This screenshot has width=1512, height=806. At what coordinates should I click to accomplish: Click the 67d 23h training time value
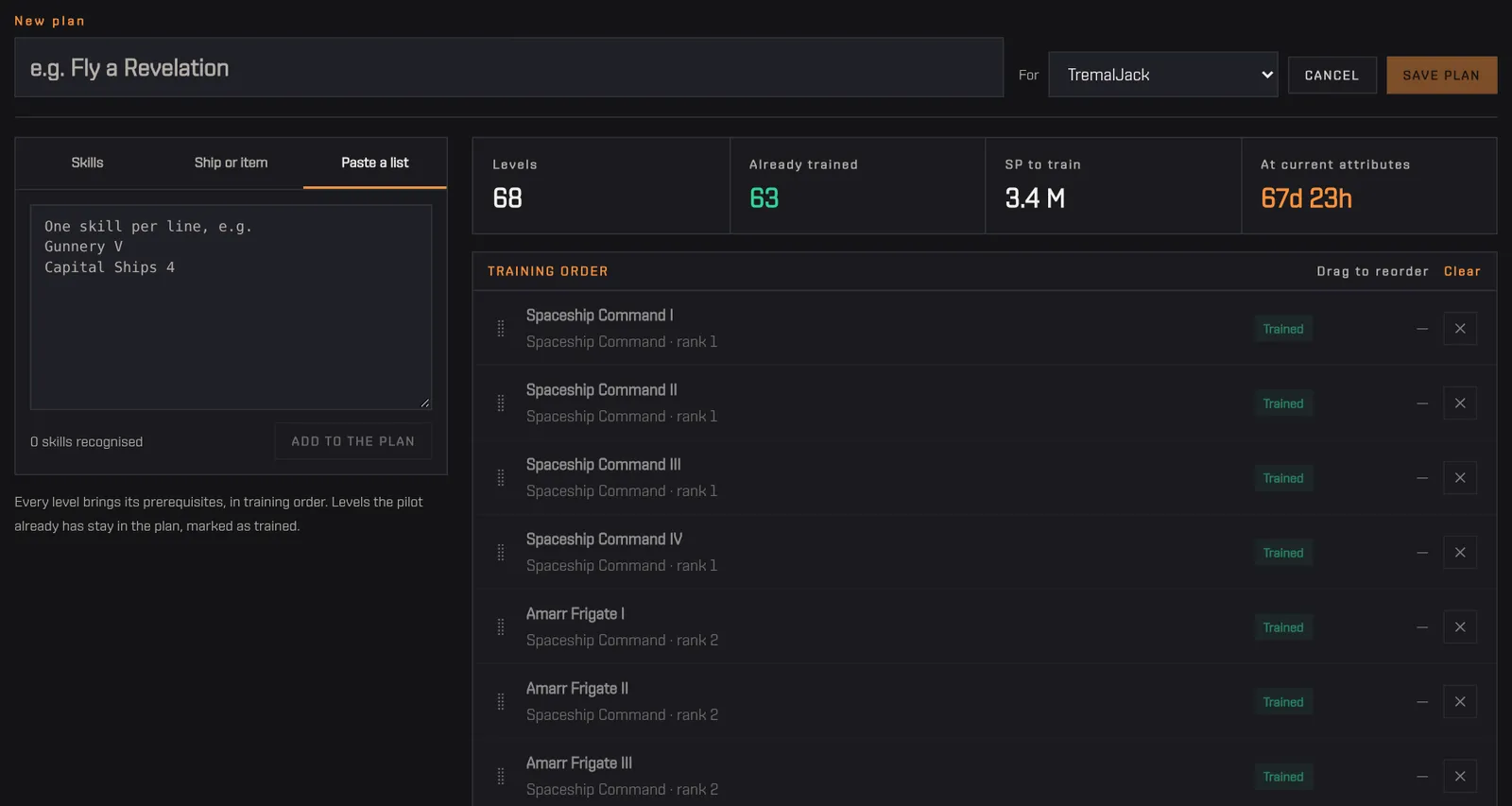coord(1306,198)
